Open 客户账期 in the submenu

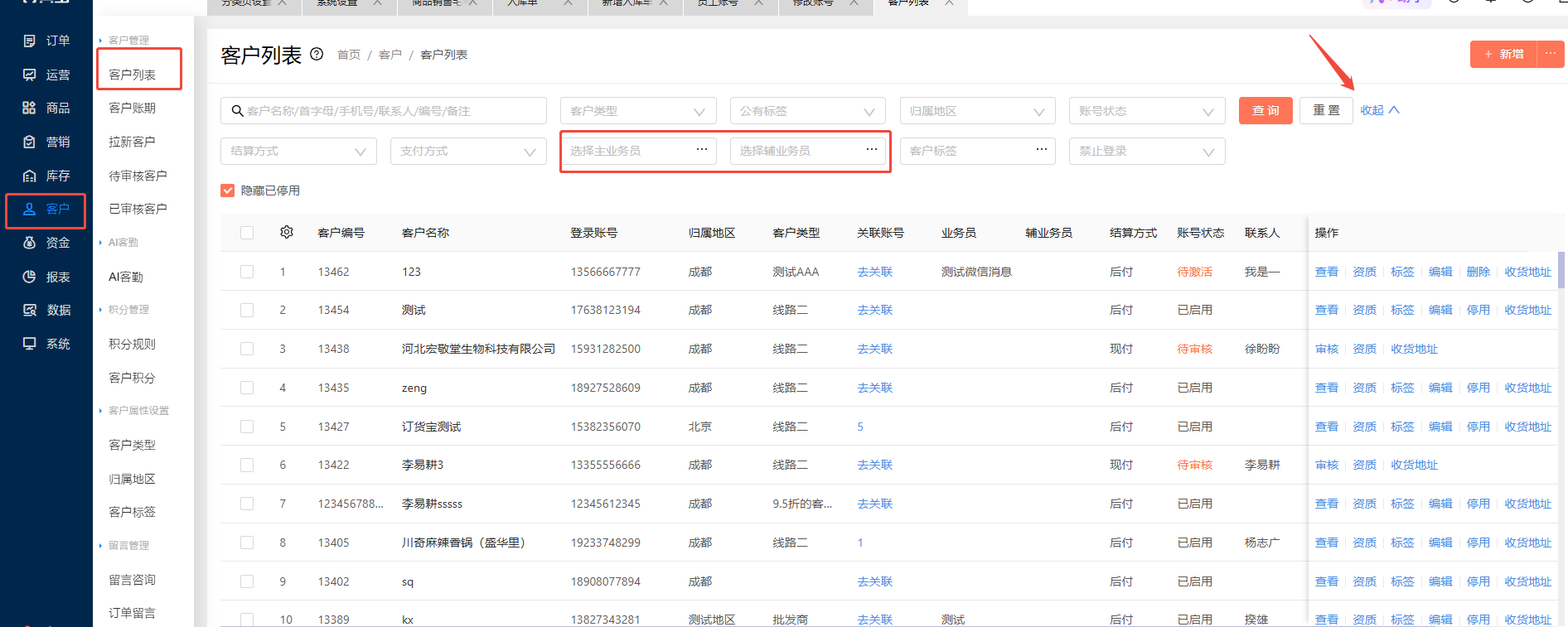(133, 109)
